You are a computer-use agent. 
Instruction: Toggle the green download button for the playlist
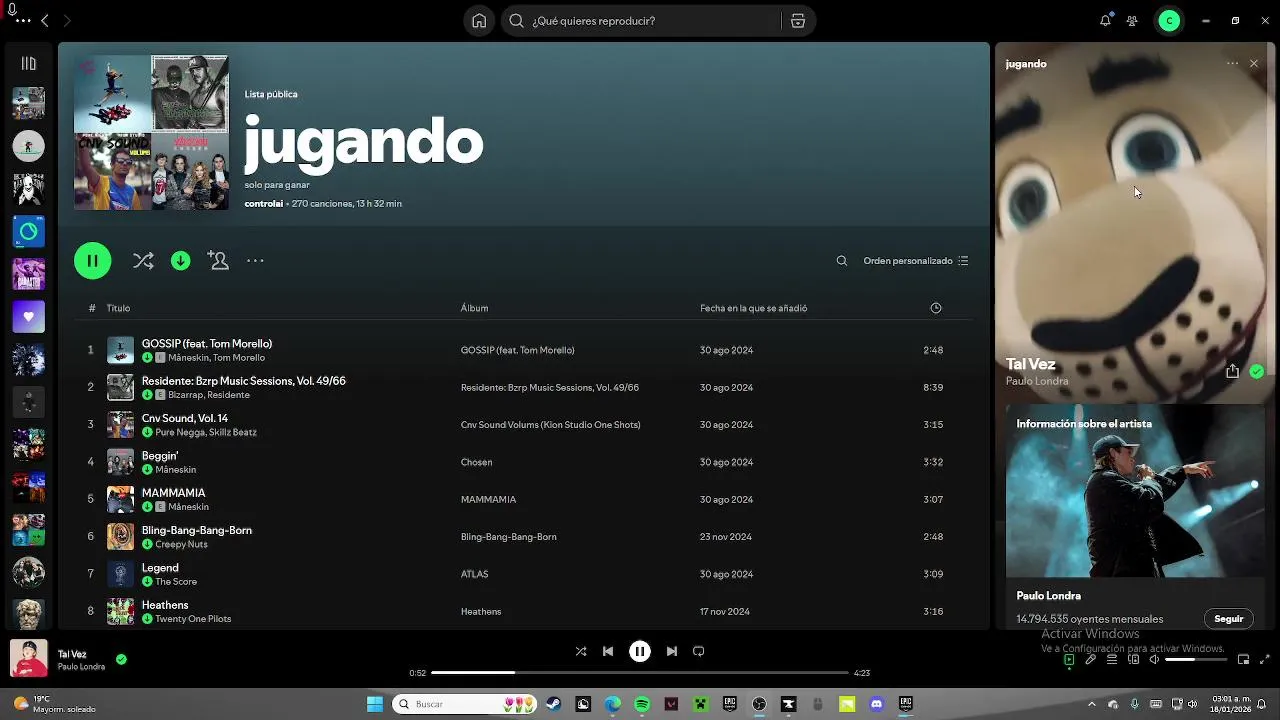[181, 261]
